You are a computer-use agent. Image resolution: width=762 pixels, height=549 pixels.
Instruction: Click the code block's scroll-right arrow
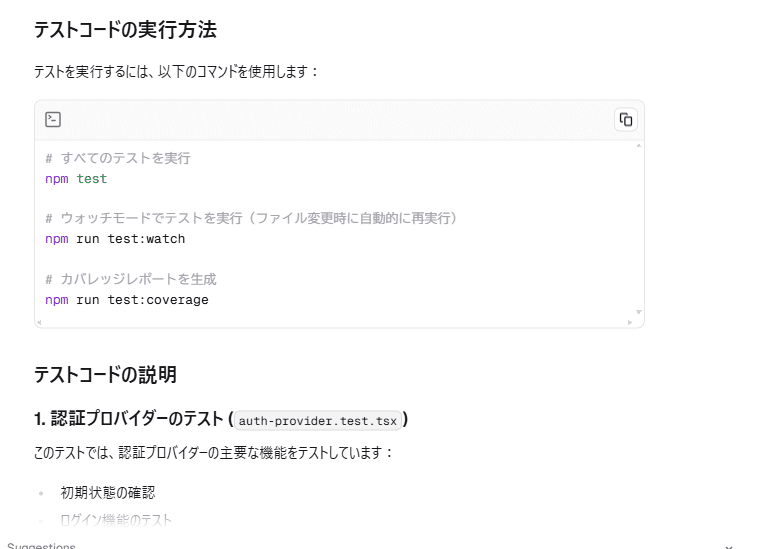point(630,322)
